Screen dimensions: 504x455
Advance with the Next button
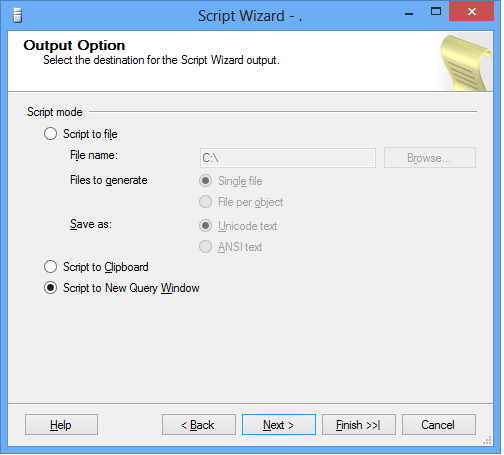click(279, 425)
